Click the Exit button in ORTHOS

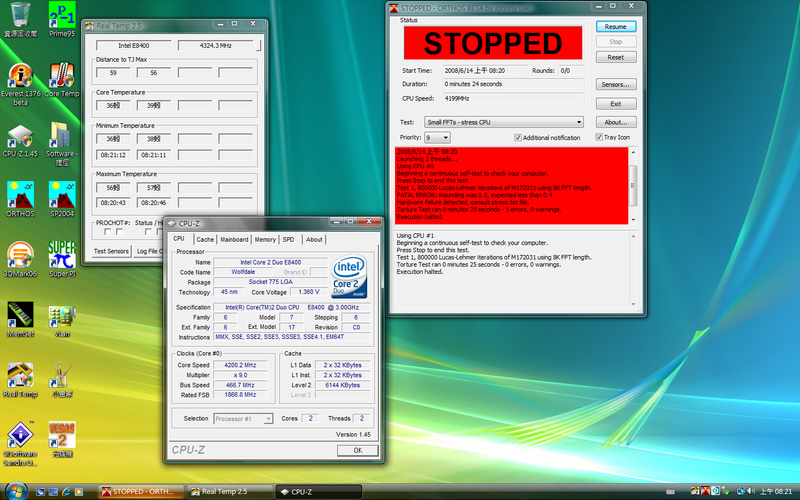[x=616, y=104]
